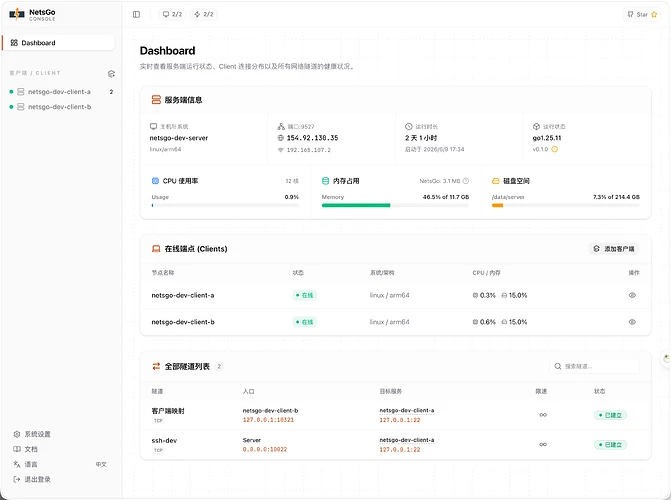
Task: Open system settings in sidebar
Action: (x=32, y=434)
